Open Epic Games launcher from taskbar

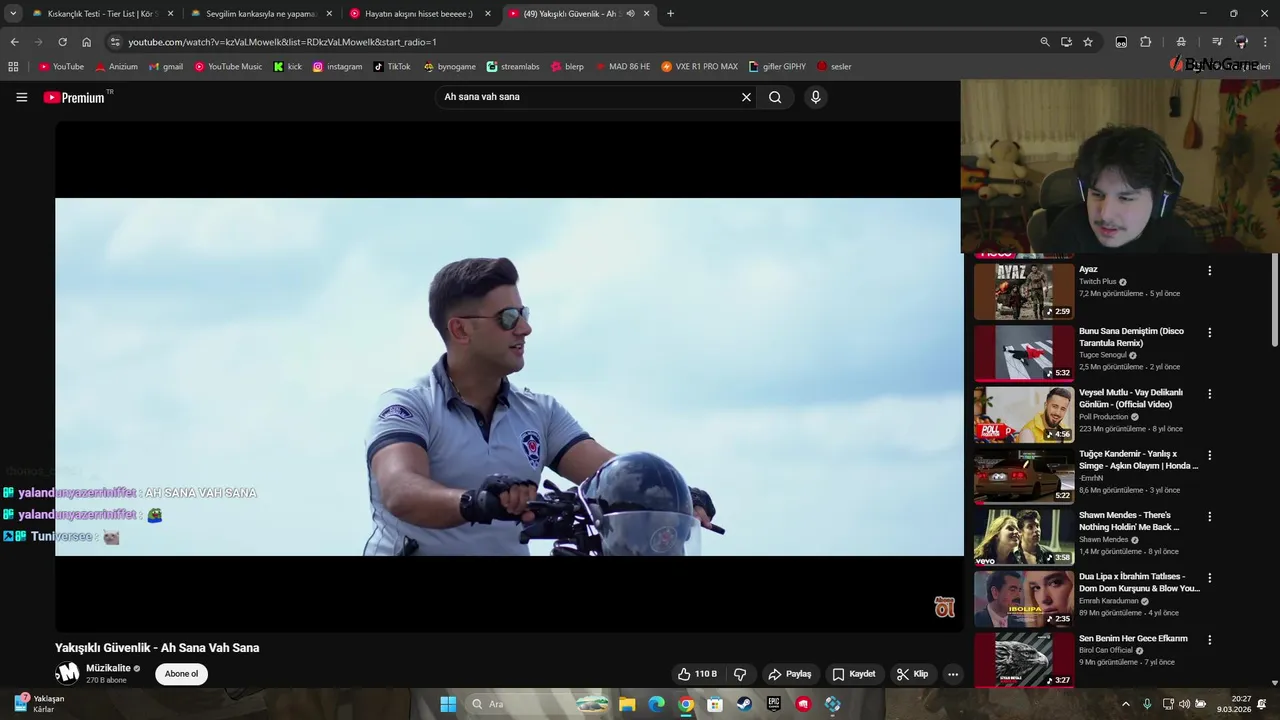(774, 704)
